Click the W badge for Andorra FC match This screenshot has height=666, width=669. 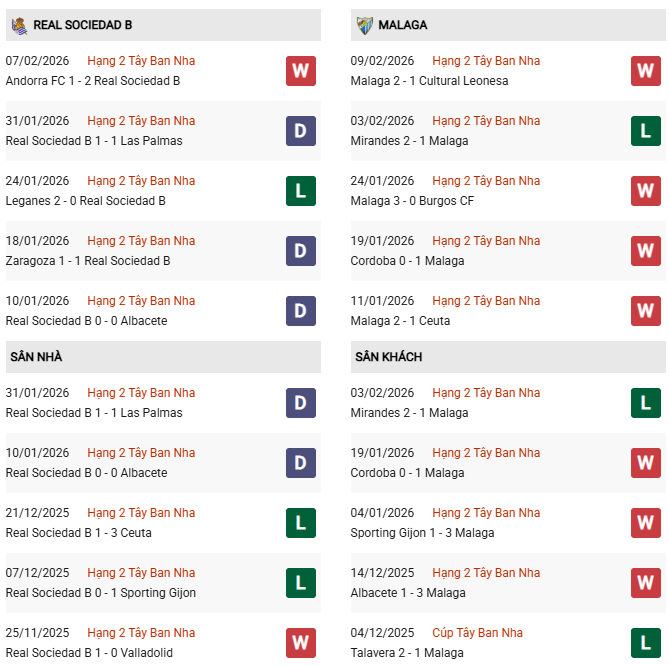(301, 71)
